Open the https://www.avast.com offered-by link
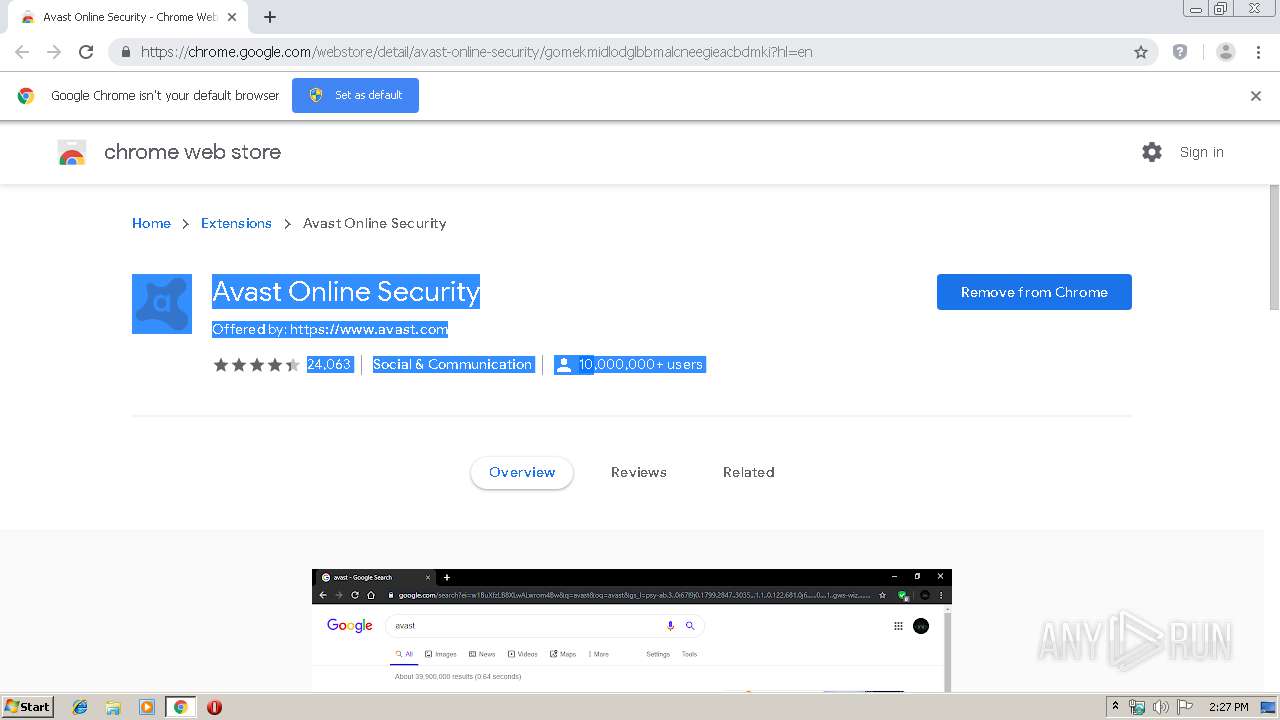This screenshot has width=1280, height=720. [369, 329]
